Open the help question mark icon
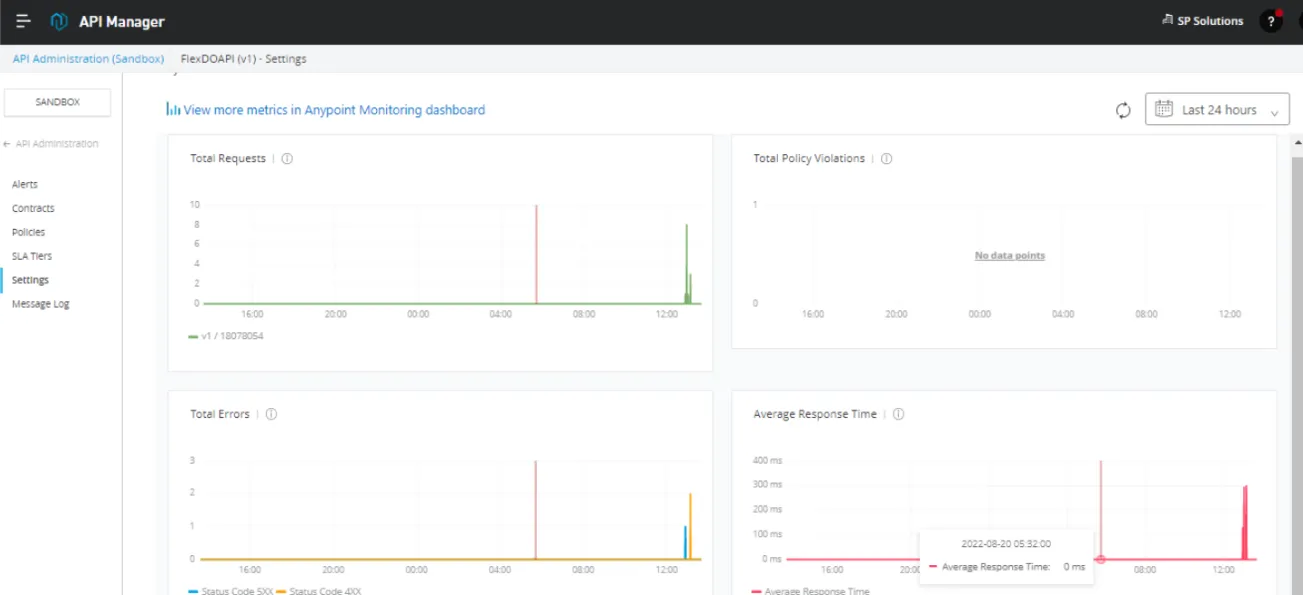 (1271, 21)
